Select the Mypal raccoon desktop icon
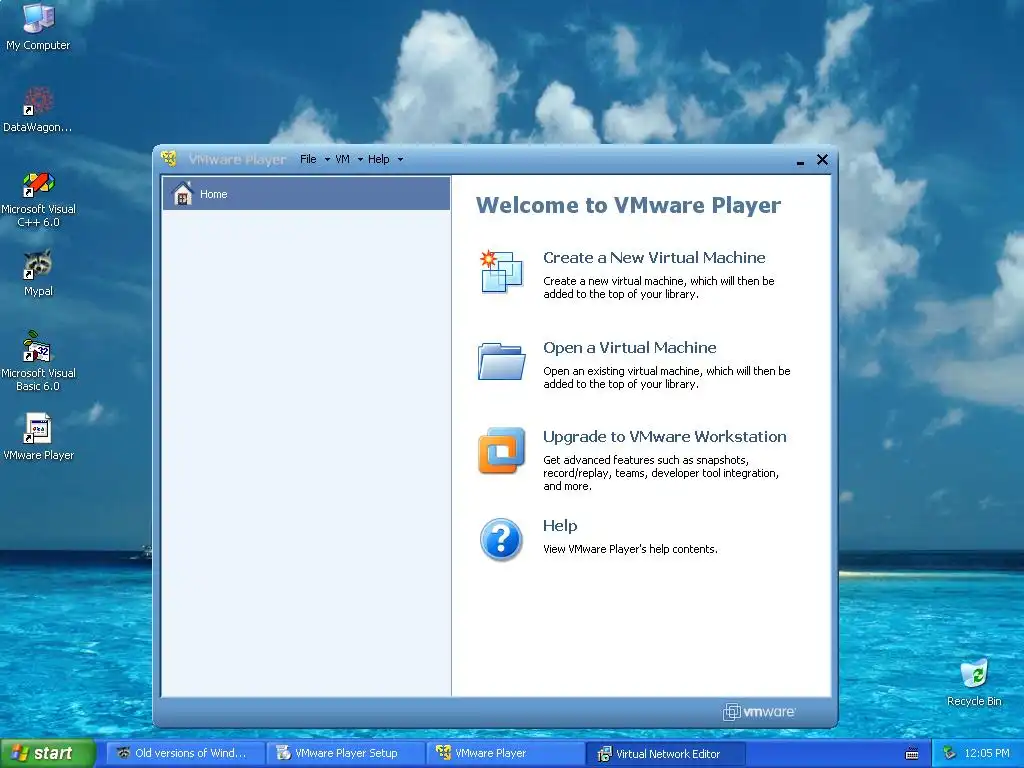The width and height of the screenshot is (1024, 768). [x=38, y=273]
